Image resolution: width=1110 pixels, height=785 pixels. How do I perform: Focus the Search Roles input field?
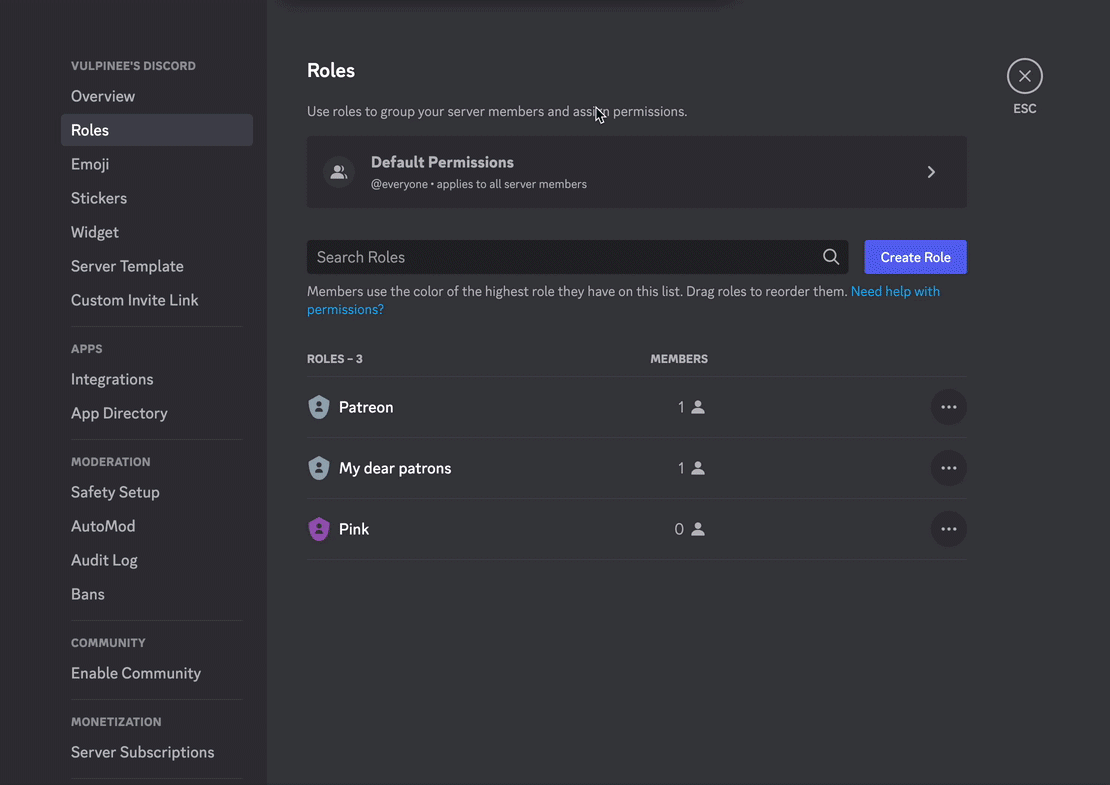coord(560,257)
